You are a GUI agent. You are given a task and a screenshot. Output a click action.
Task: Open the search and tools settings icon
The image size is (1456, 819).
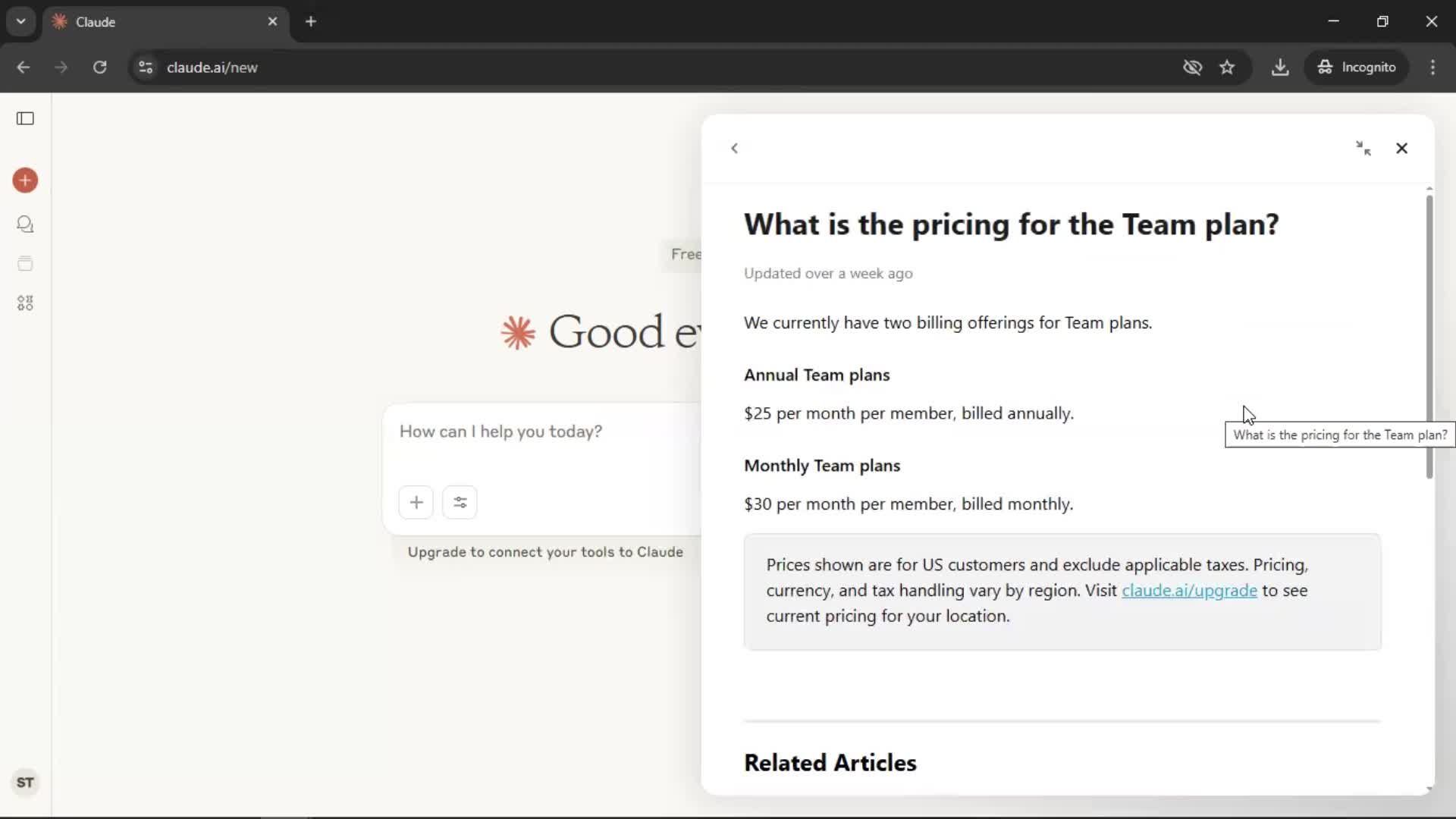(460, 502)
